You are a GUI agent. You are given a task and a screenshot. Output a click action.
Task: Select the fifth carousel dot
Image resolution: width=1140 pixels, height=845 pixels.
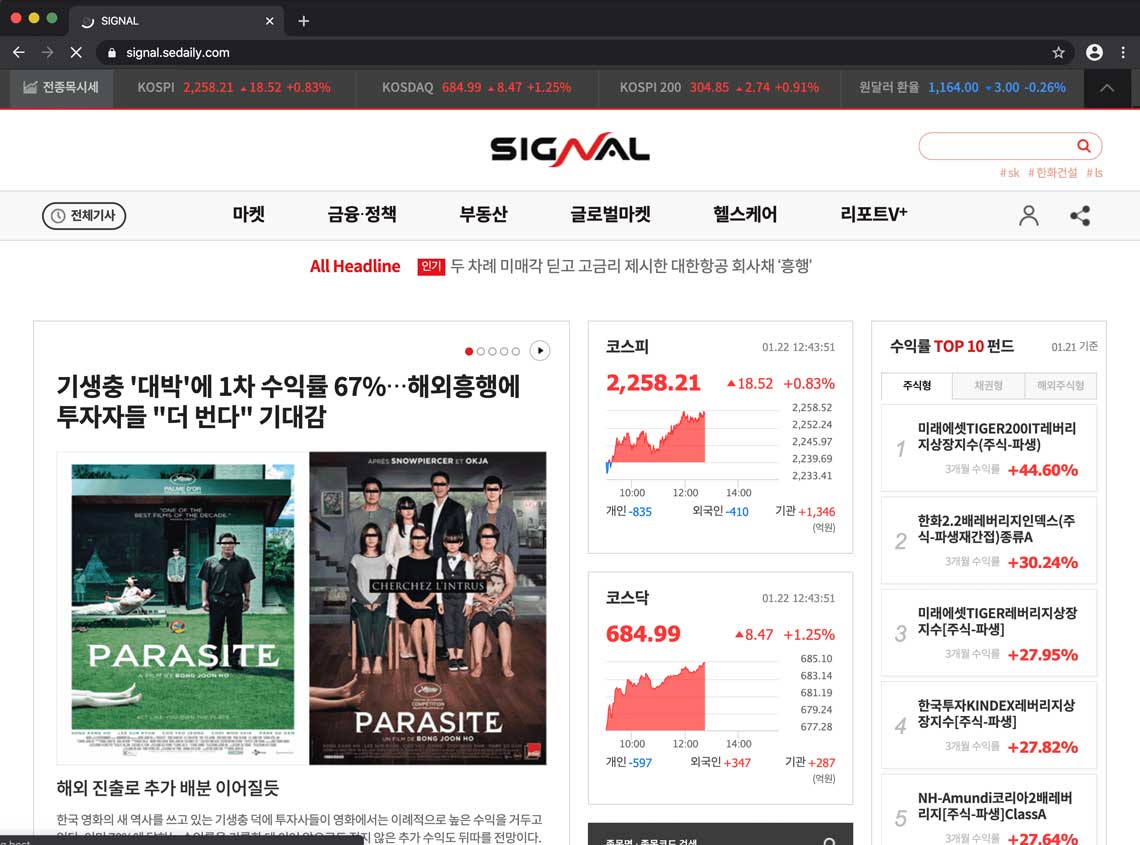pyautogui.click(x=515, y=351)
